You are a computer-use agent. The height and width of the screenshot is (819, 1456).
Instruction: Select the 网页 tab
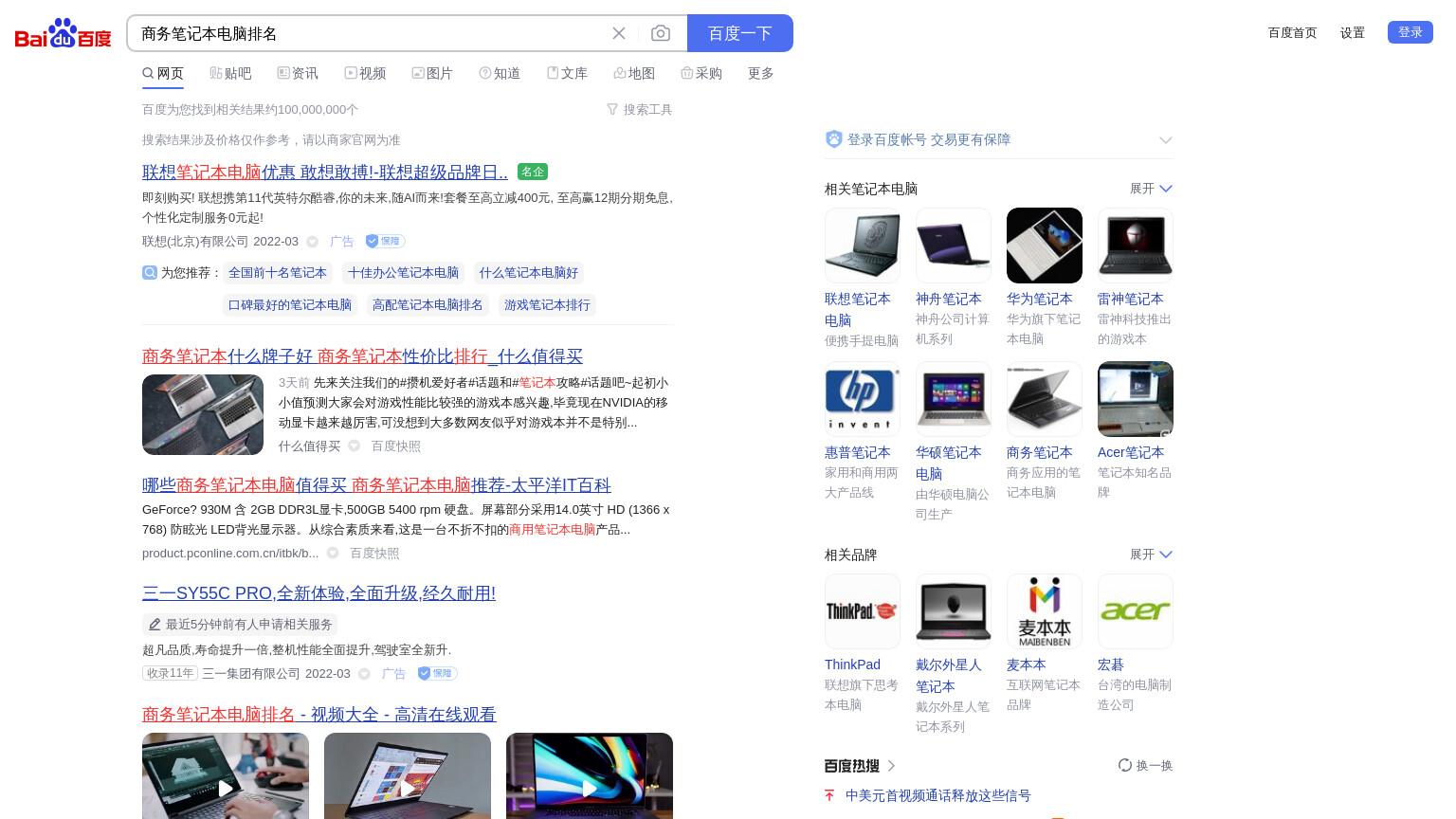point(163,73)
